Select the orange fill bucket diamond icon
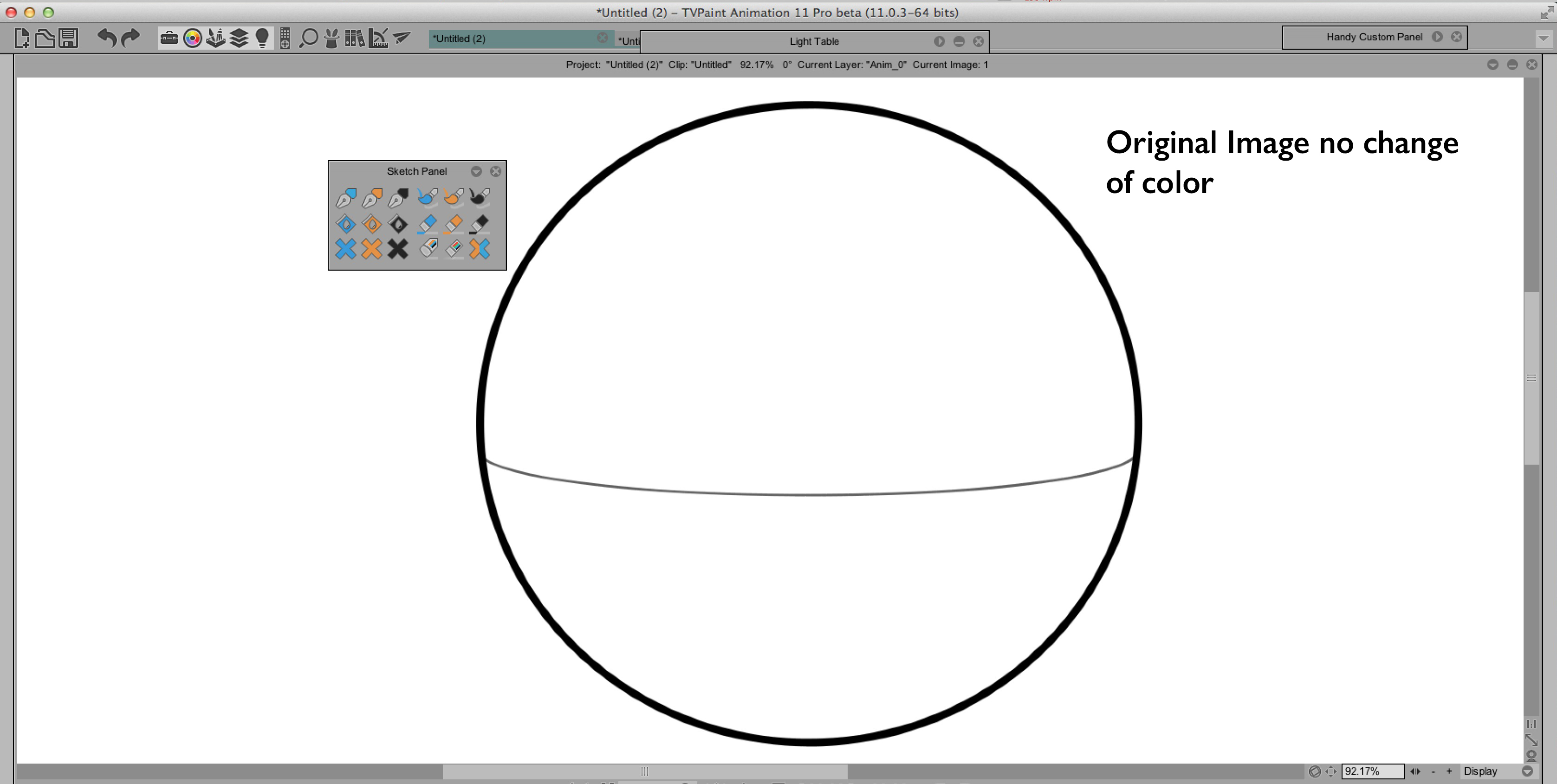The image size is (1557, 784). [x=372, y=224]
